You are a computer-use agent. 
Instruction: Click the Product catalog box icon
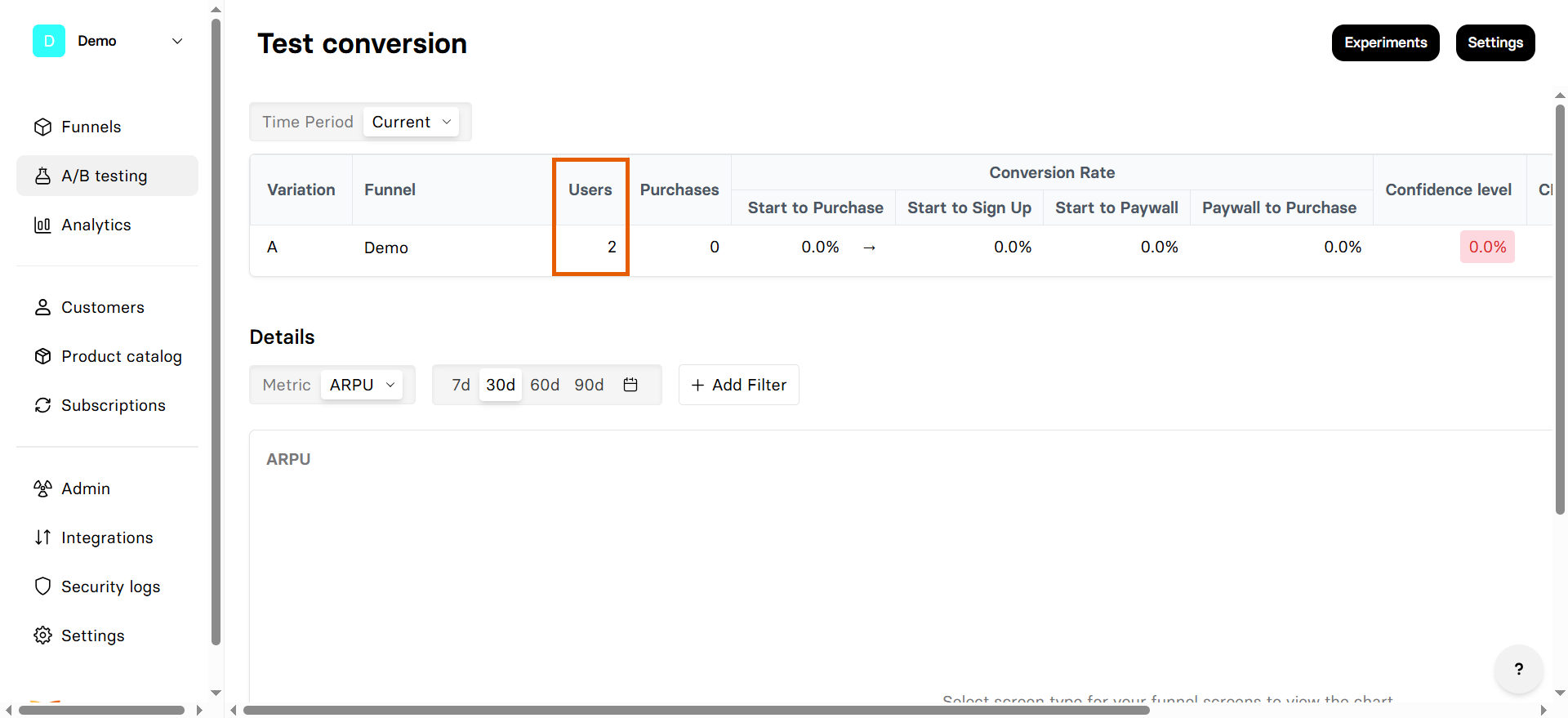(x=42, y=356)
